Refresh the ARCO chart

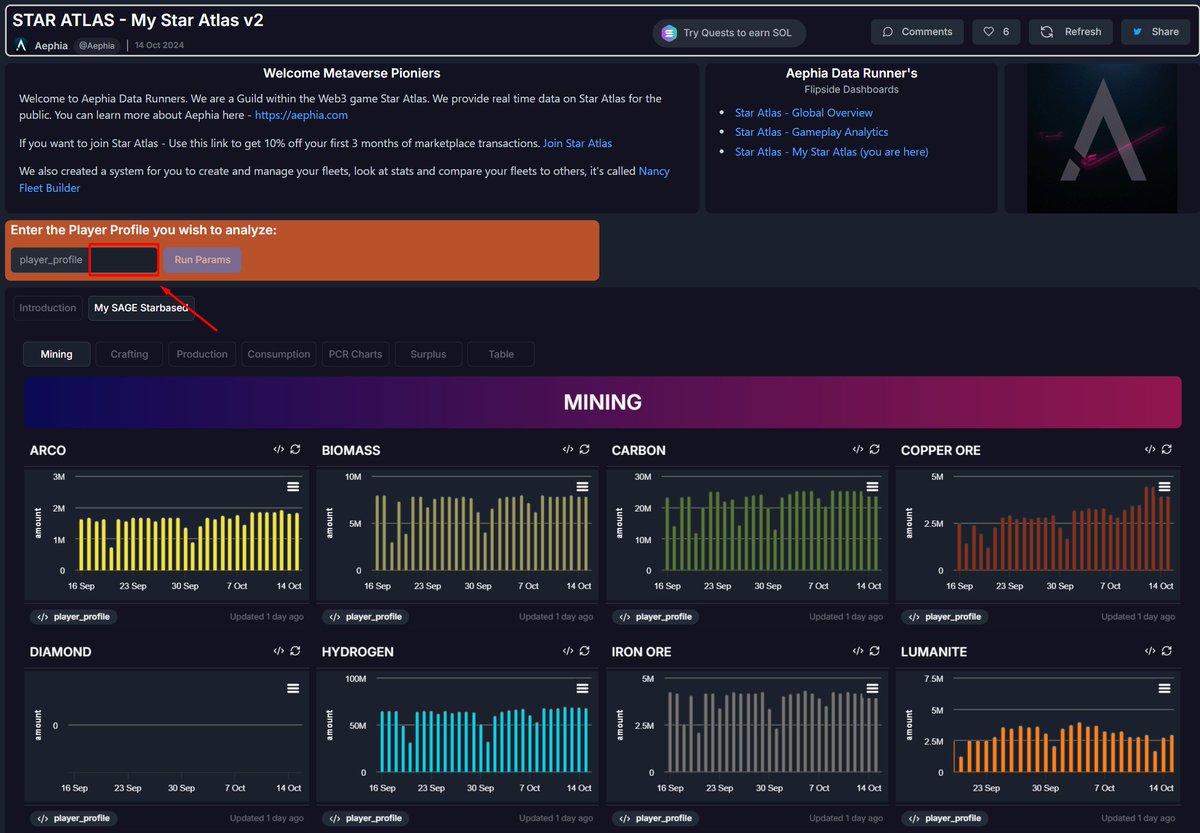(295, 450)
